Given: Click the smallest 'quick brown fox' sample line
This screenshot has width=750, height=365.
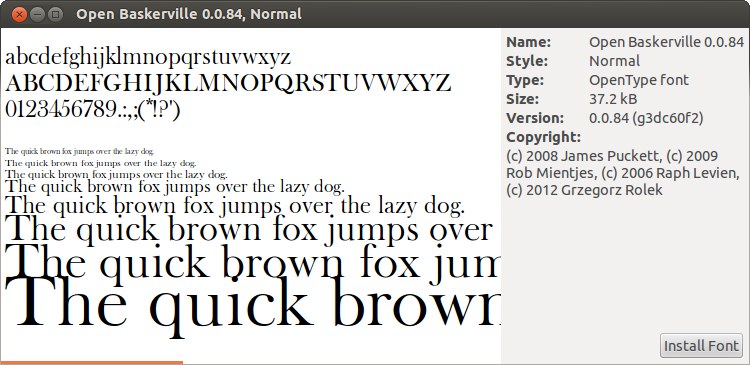Looking at the screenshot, I should tap(79, 152).
